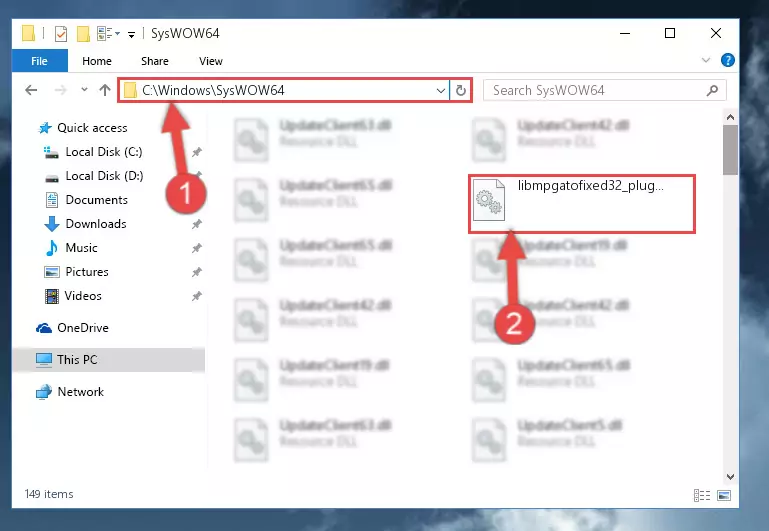Click the Forward navigation arrow

60,90
